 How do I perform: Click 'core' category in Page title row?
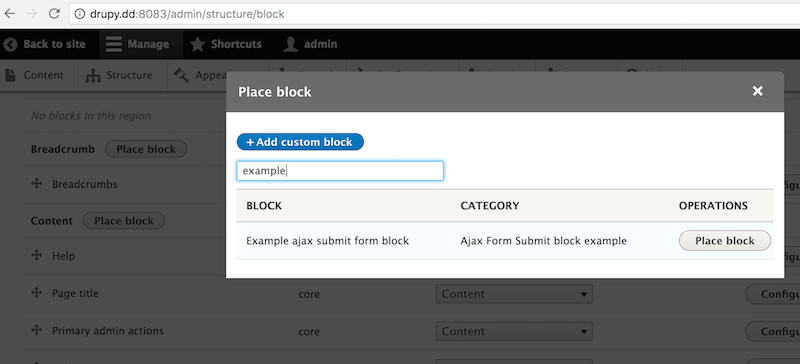click(309, 295)
